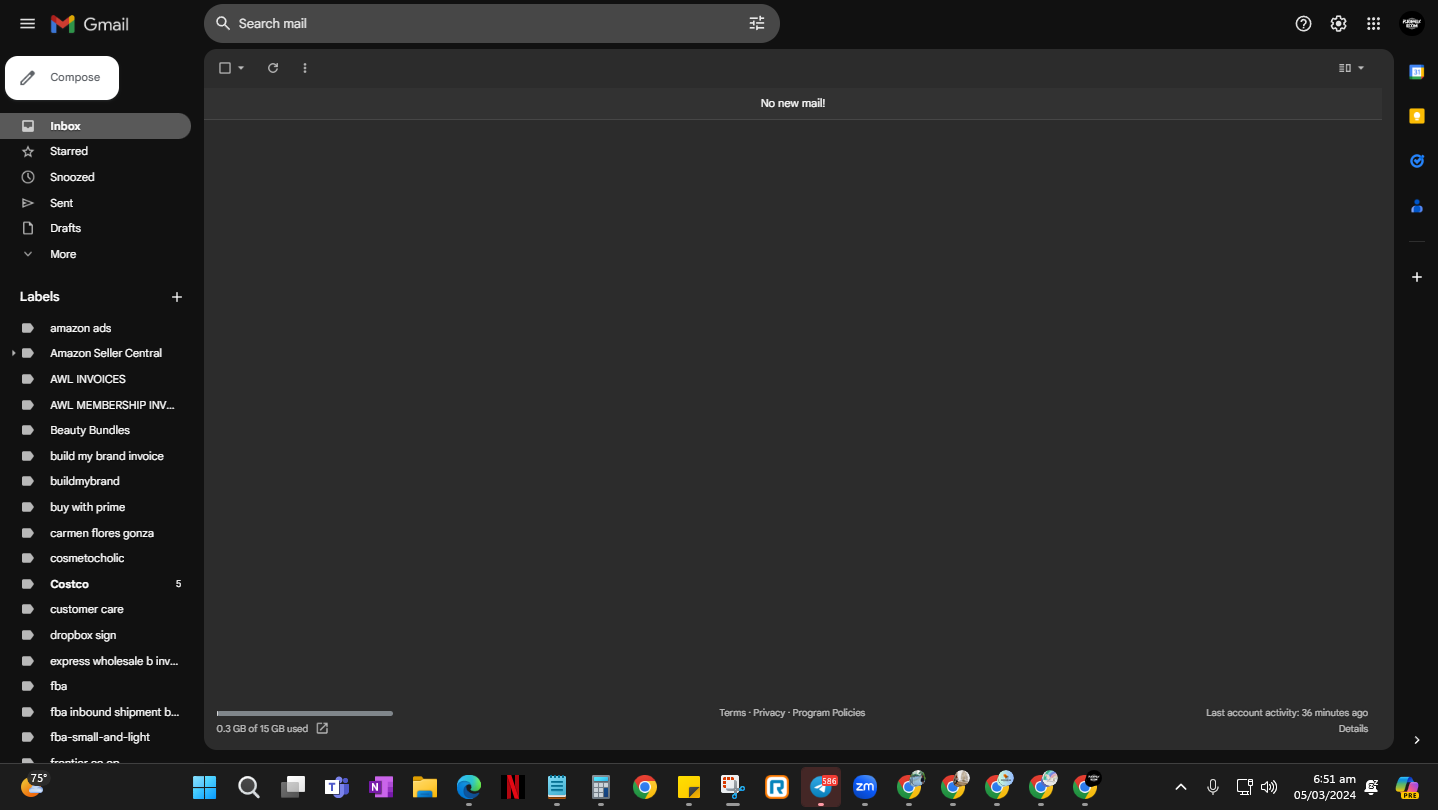Open Netflix from the taskbar
The height and width of the screenshot is (810, 1438).
pos(513,787)
